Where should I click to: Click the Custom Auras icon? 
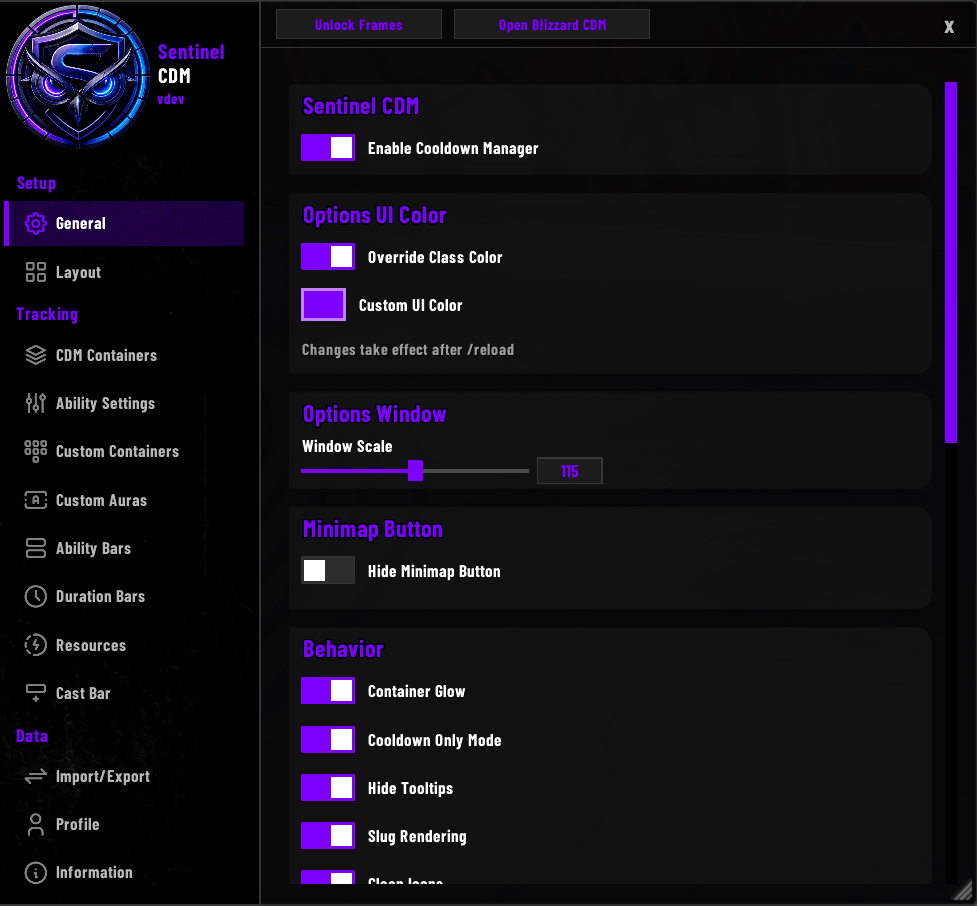(x=36, y=500)
